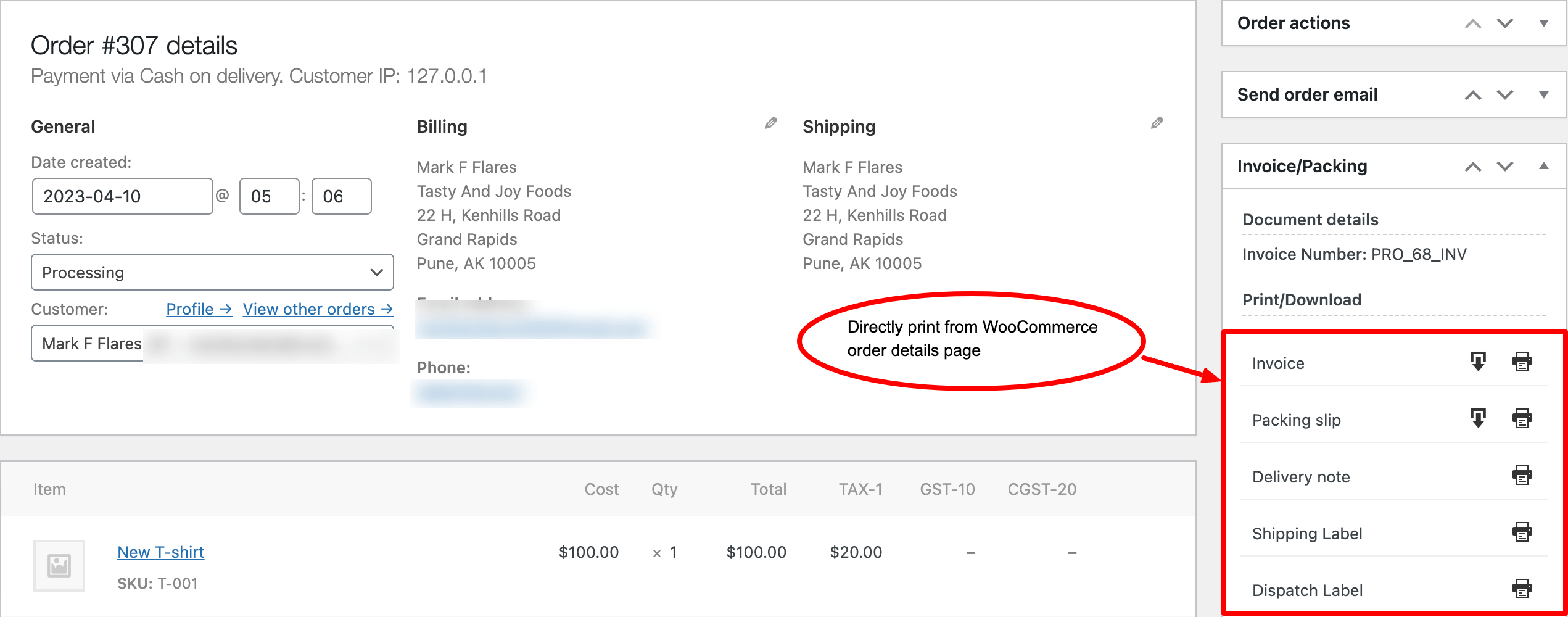1568x617 pixels.
Task: Click View other orders link
Action: pyautogui.click(x=318, y=309)
